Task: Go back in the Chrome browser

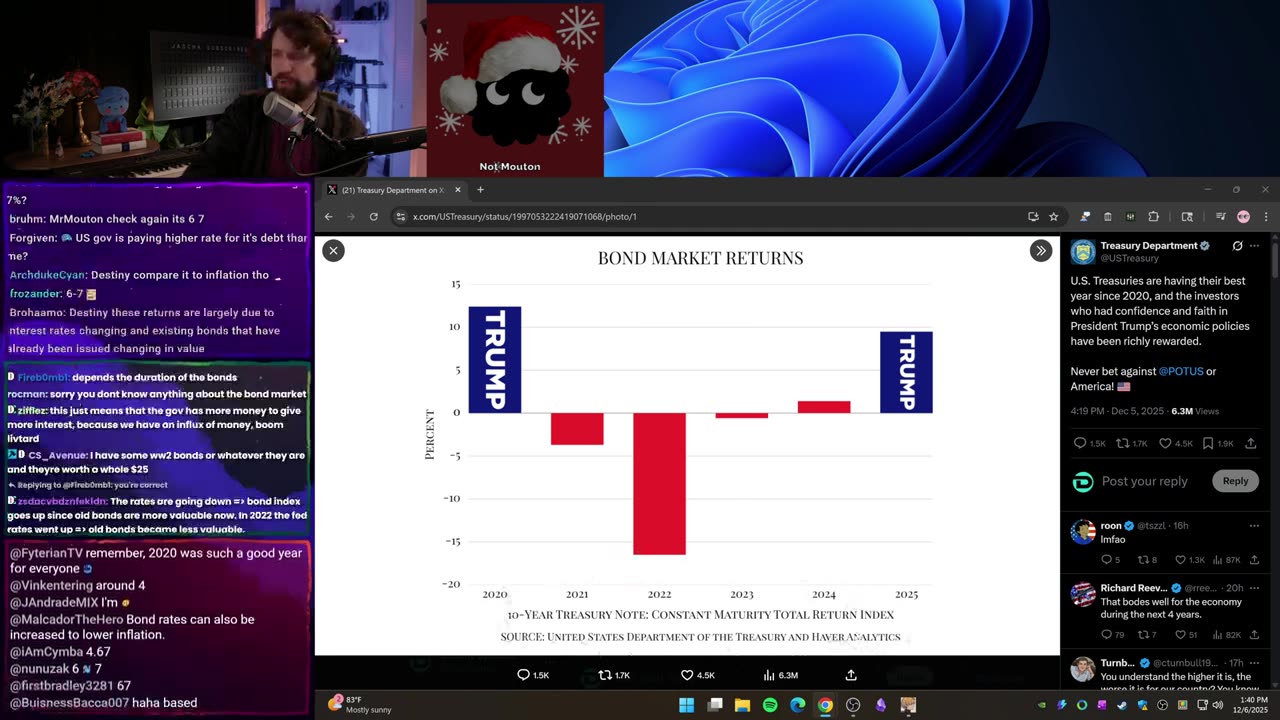Action: click(x=328, y=216)
